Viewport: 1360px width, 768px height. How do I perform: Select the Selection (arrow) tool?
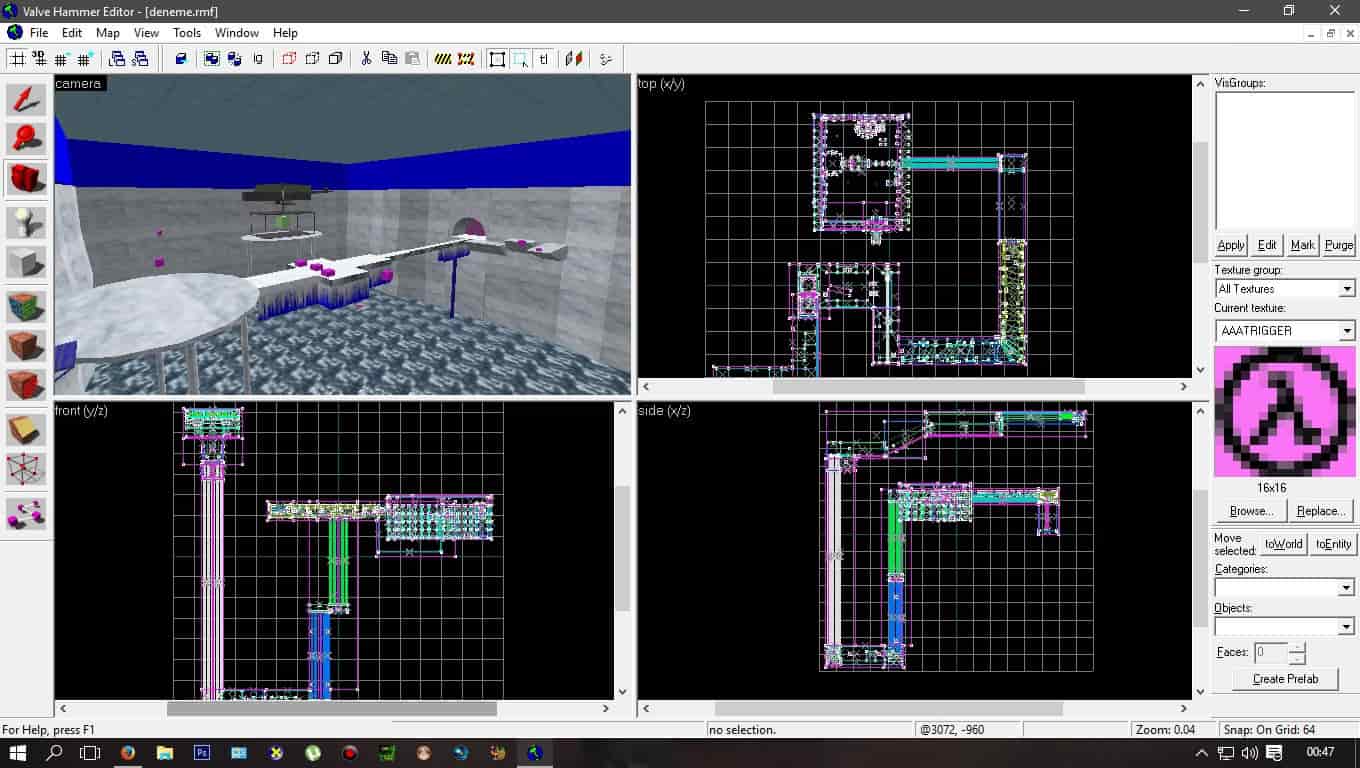point(26,99)
